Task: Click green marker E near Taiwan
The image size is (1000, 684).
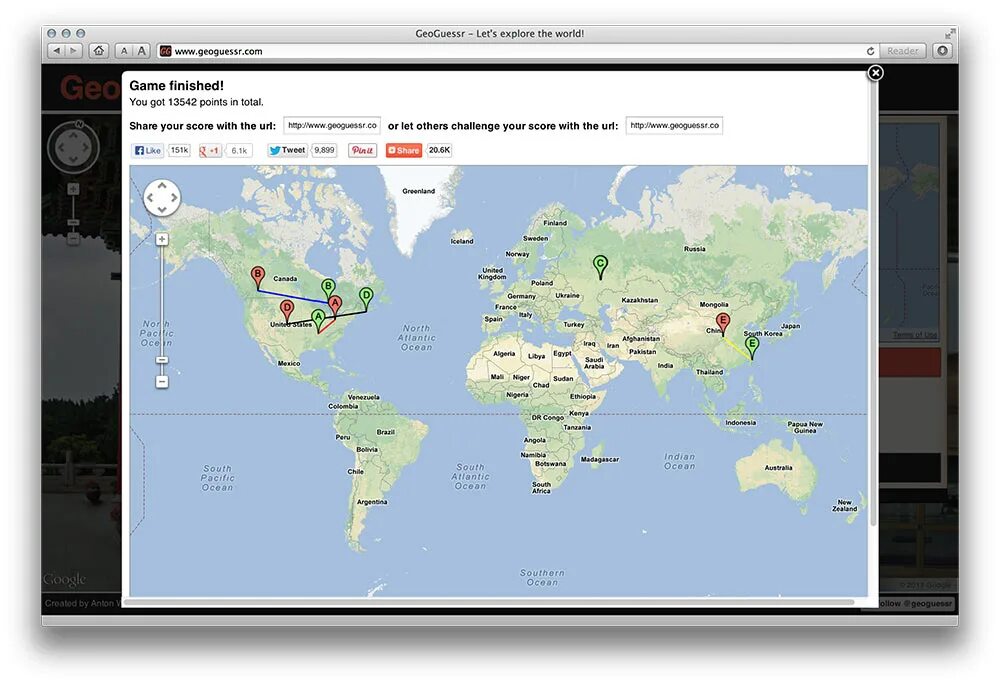Action: coord(752,347)
